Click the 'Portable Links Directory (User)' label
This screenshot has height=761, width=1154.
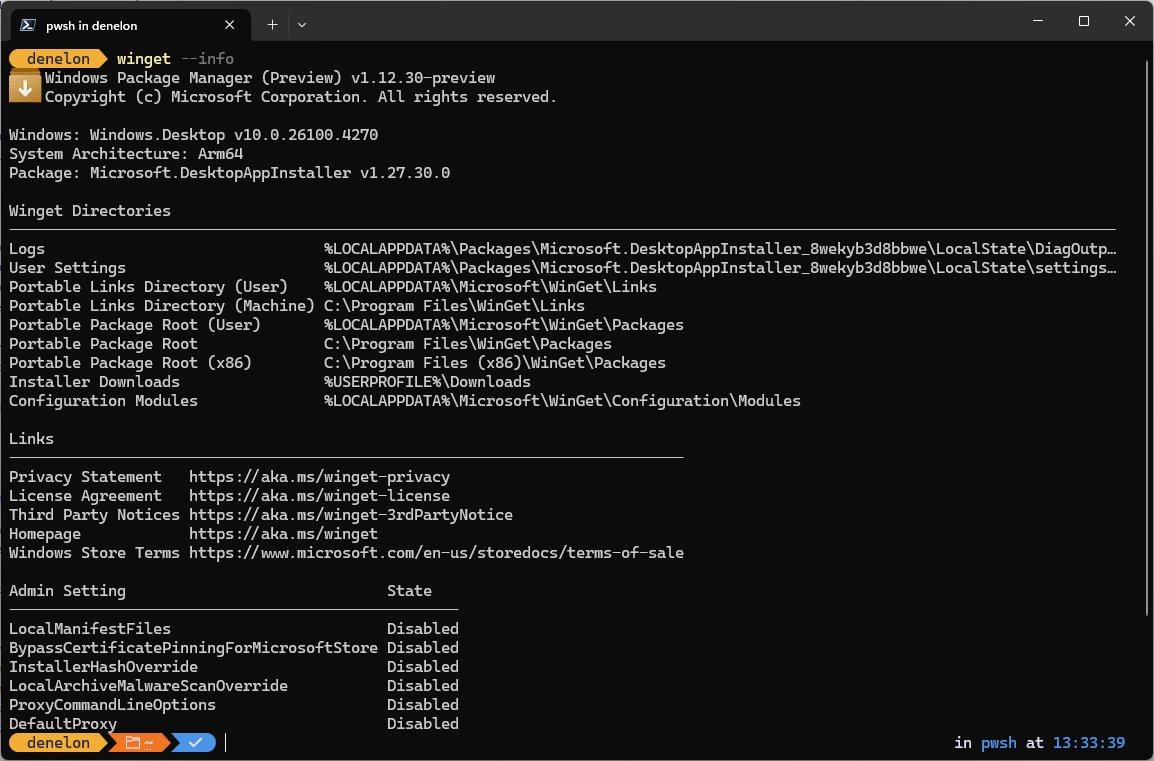[148, 287]
